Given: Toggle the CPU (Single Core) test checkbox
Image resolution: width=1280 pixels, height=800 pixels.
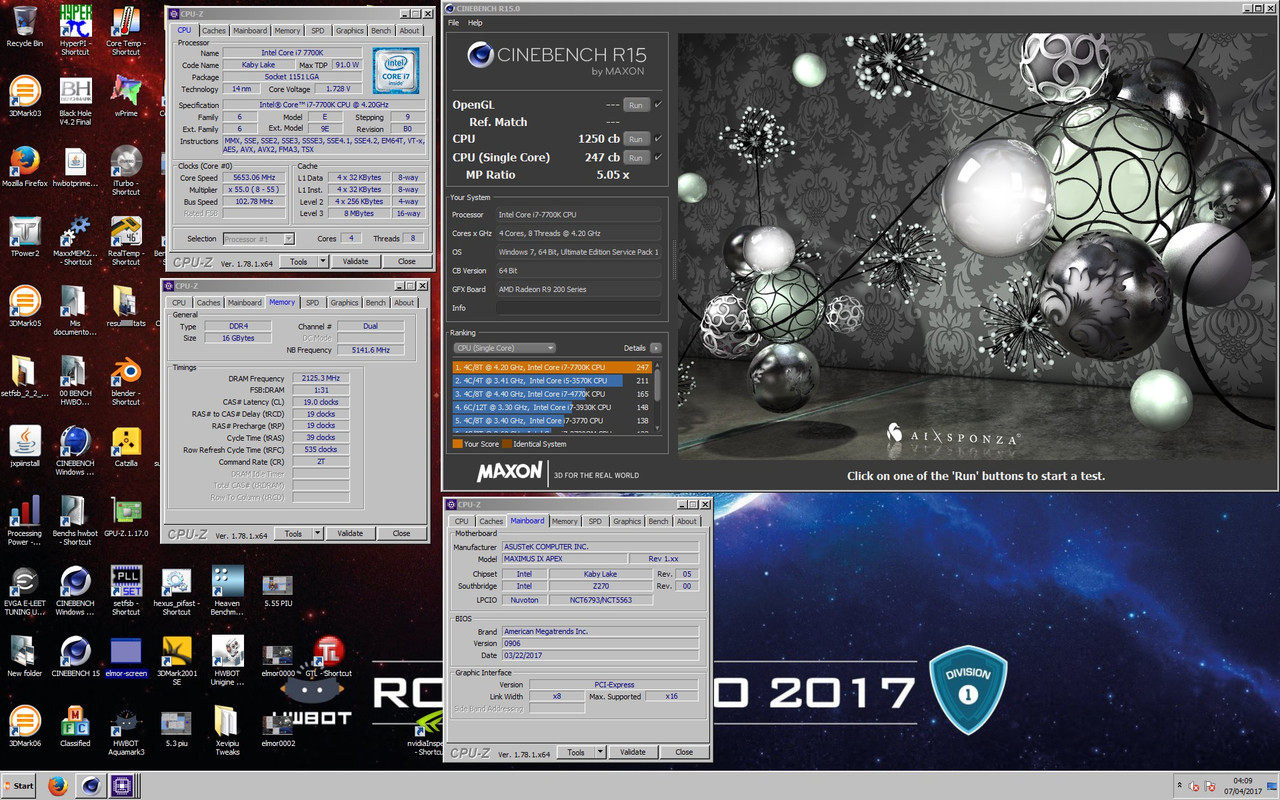Looking at the screenshot, I should (x=658, y=157).
